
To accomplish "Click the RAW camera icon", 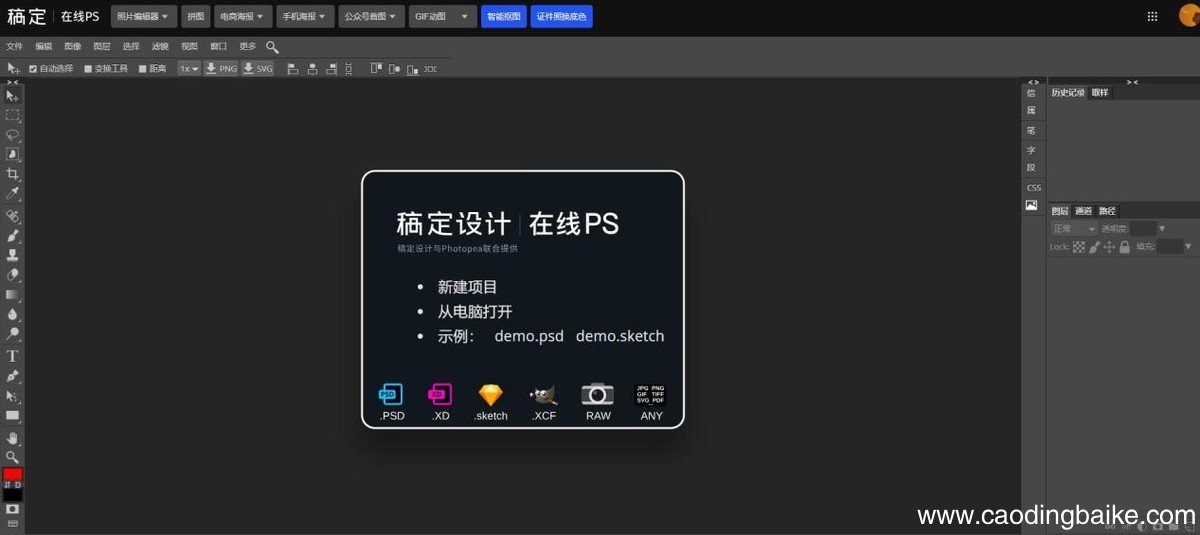I will pyautogui.click(x=598, y=394).
